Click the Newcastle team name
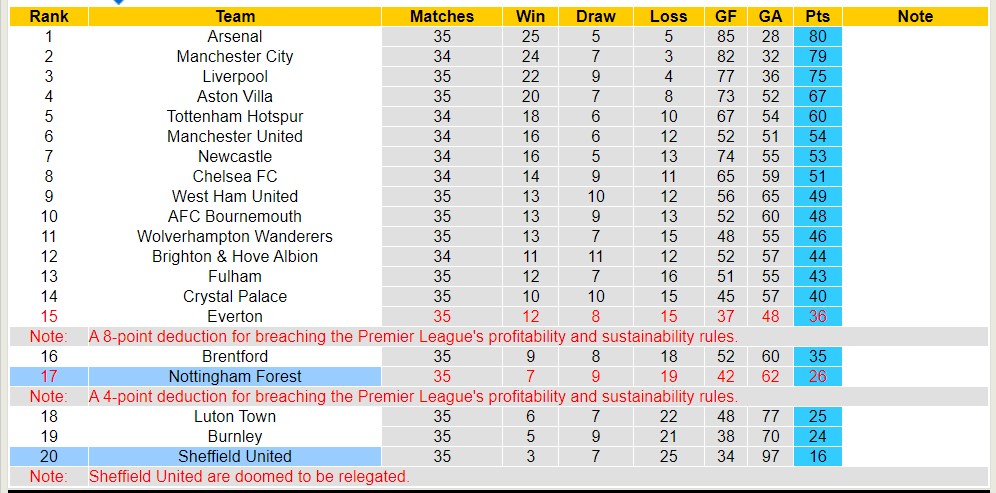The width and height of the screenshot is (996, 493). 235,156
